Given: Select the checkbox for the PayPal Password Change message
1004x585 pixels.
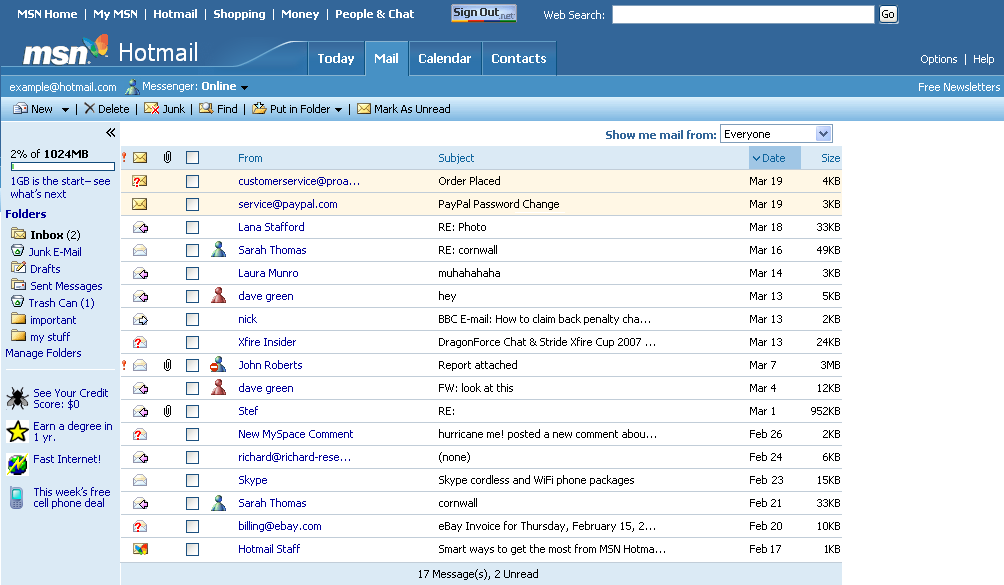Looking at the screenshot, I should [192, 204].
